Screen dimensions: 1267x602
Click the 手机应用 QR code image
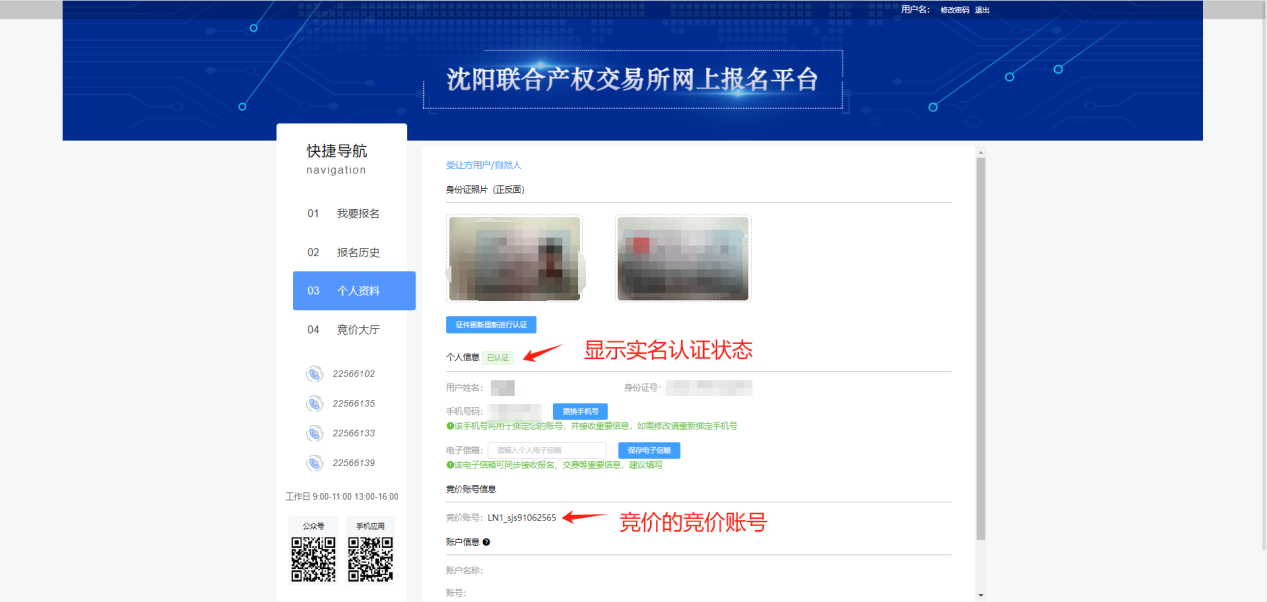click(370, 559)
